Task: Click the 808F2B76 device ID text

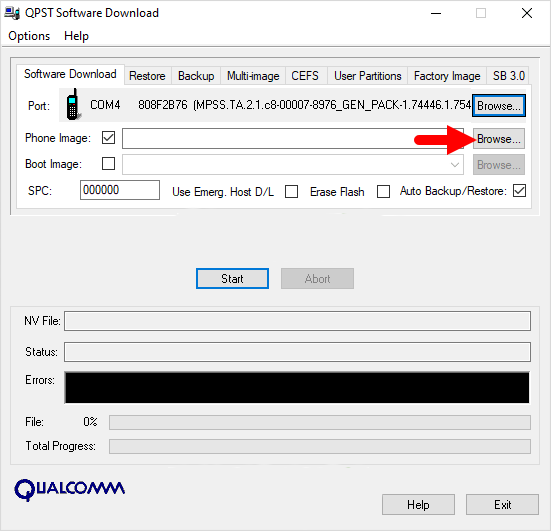Action: [163, 105]
